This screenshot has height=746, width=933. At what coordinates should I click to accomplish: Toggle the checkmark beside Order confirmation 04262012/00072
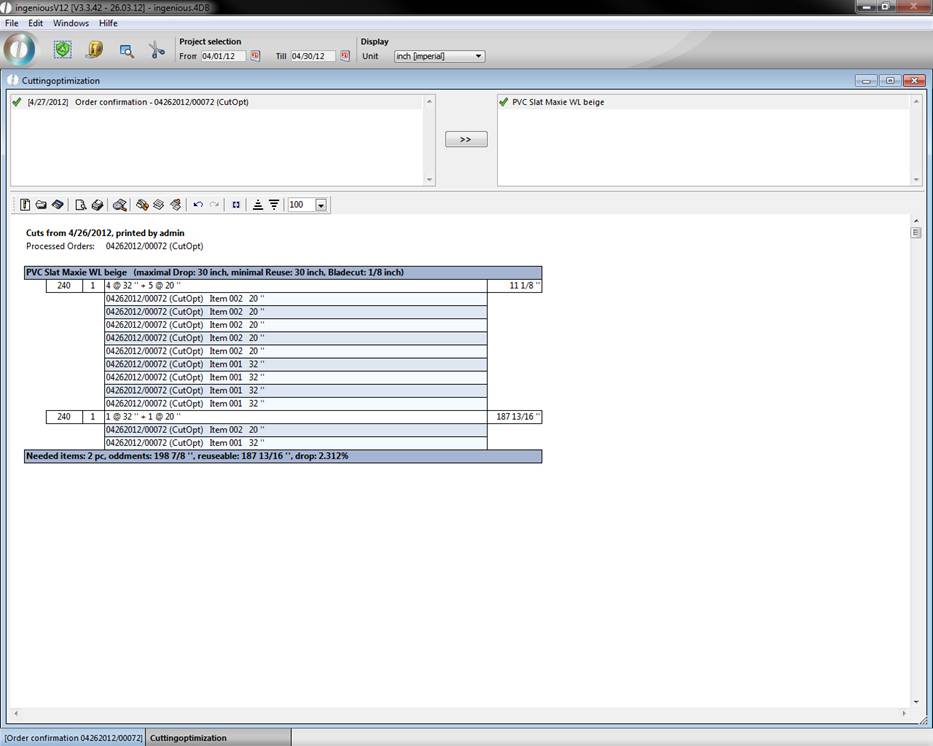point(17,102)
